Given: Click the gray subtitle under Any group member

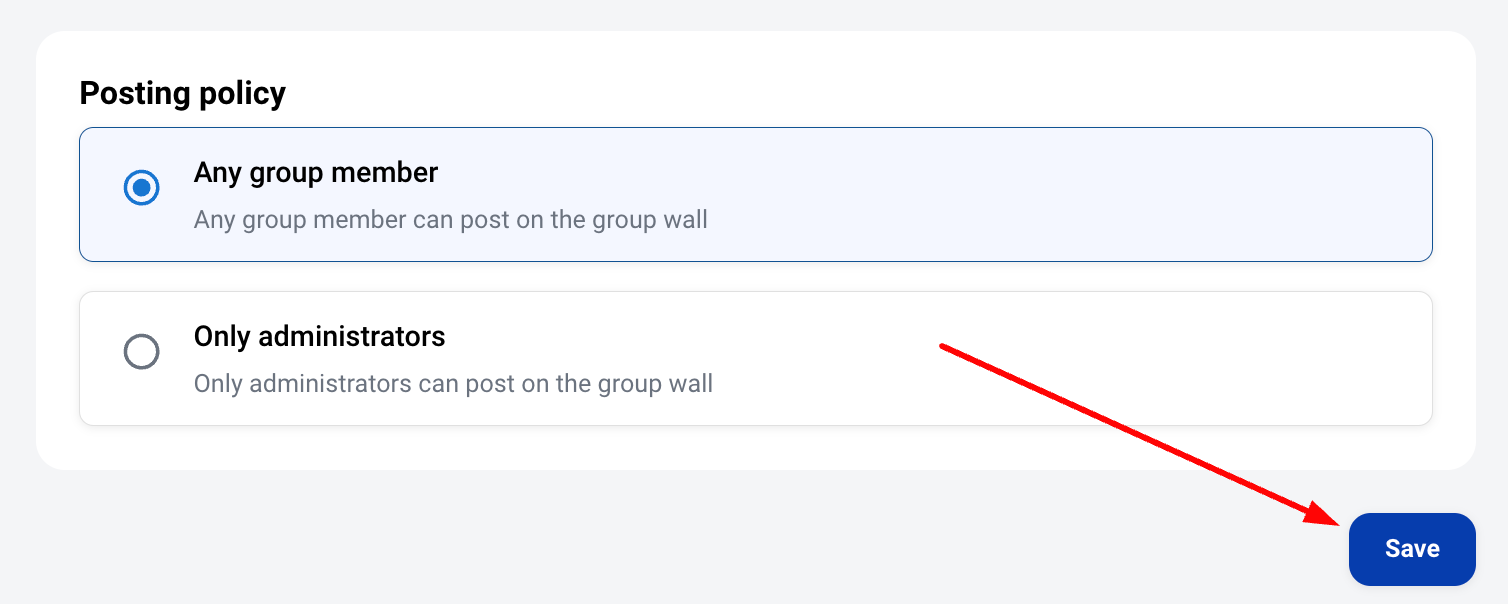Looking at the screenshot, I should pyautogui.click(x=450, y=219).
